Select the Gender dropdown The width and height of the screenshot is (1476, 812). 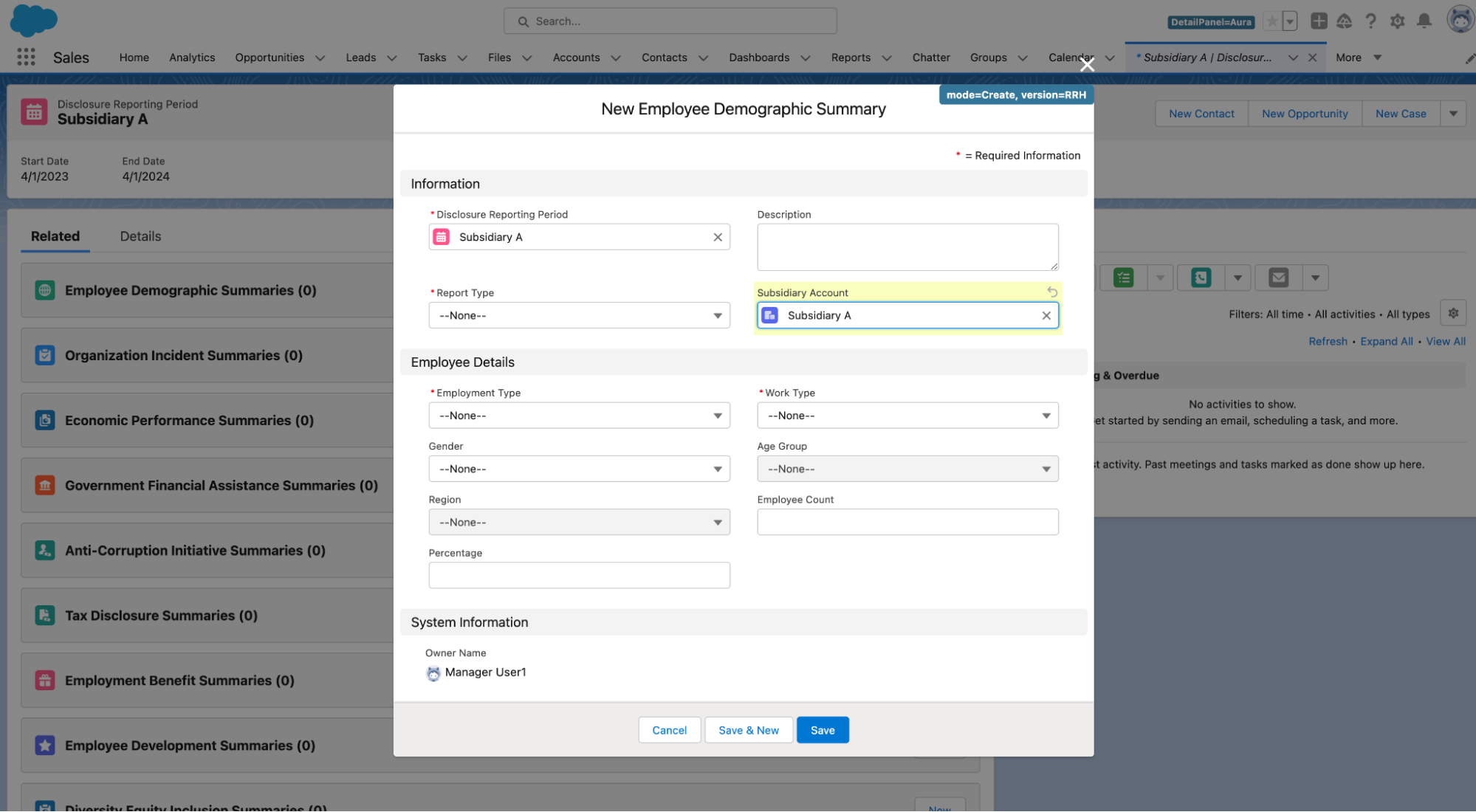coord(579,468)
